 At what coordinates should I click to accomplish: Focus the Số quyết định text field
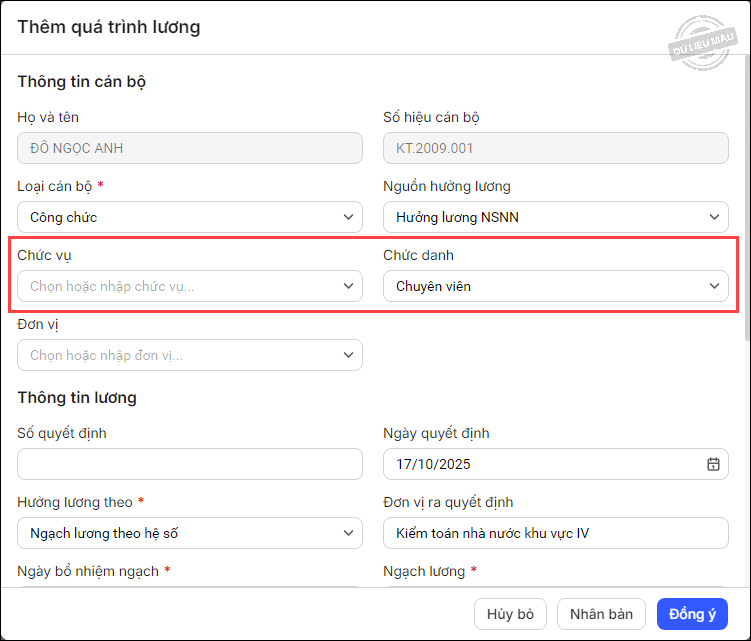190,464
